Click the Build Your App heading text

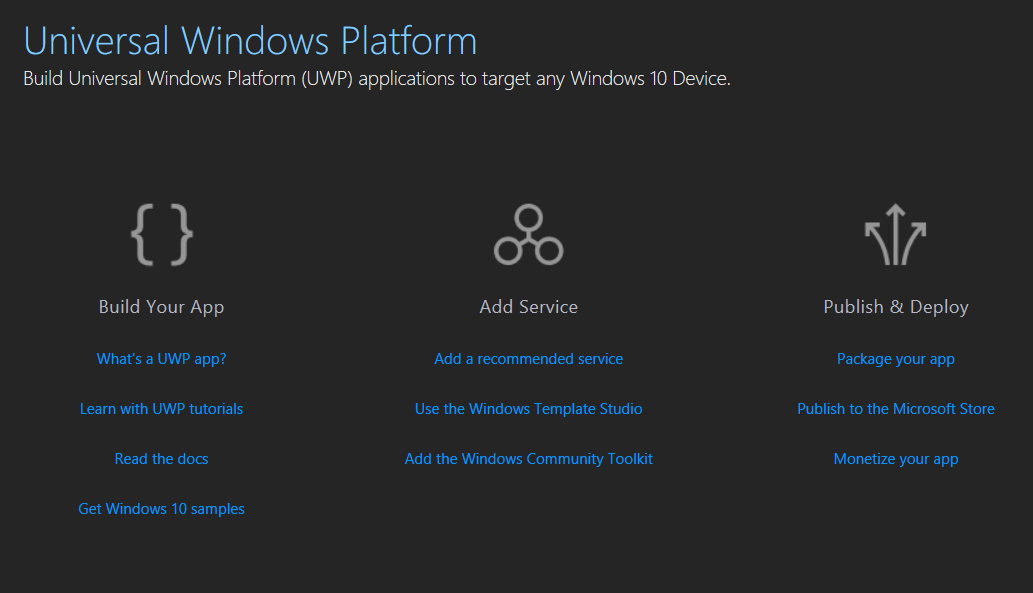161,307
